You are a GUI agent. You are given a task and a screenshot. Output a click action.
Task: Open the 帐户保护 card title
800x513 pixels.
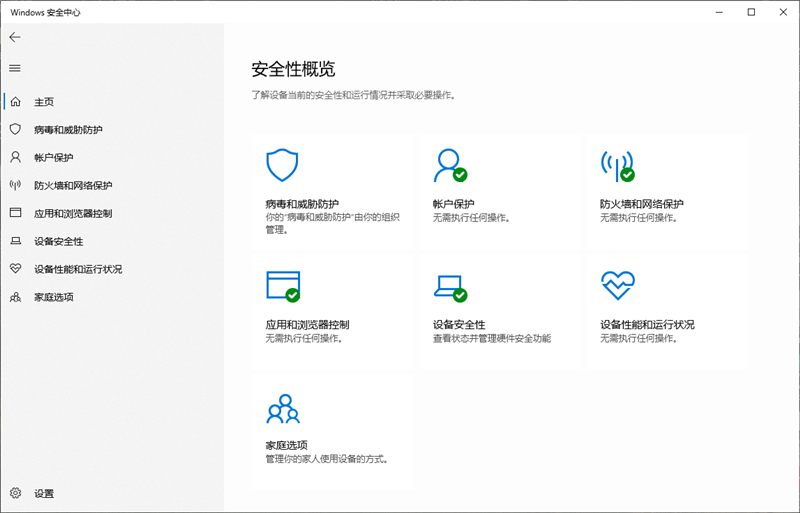(454, 204)
